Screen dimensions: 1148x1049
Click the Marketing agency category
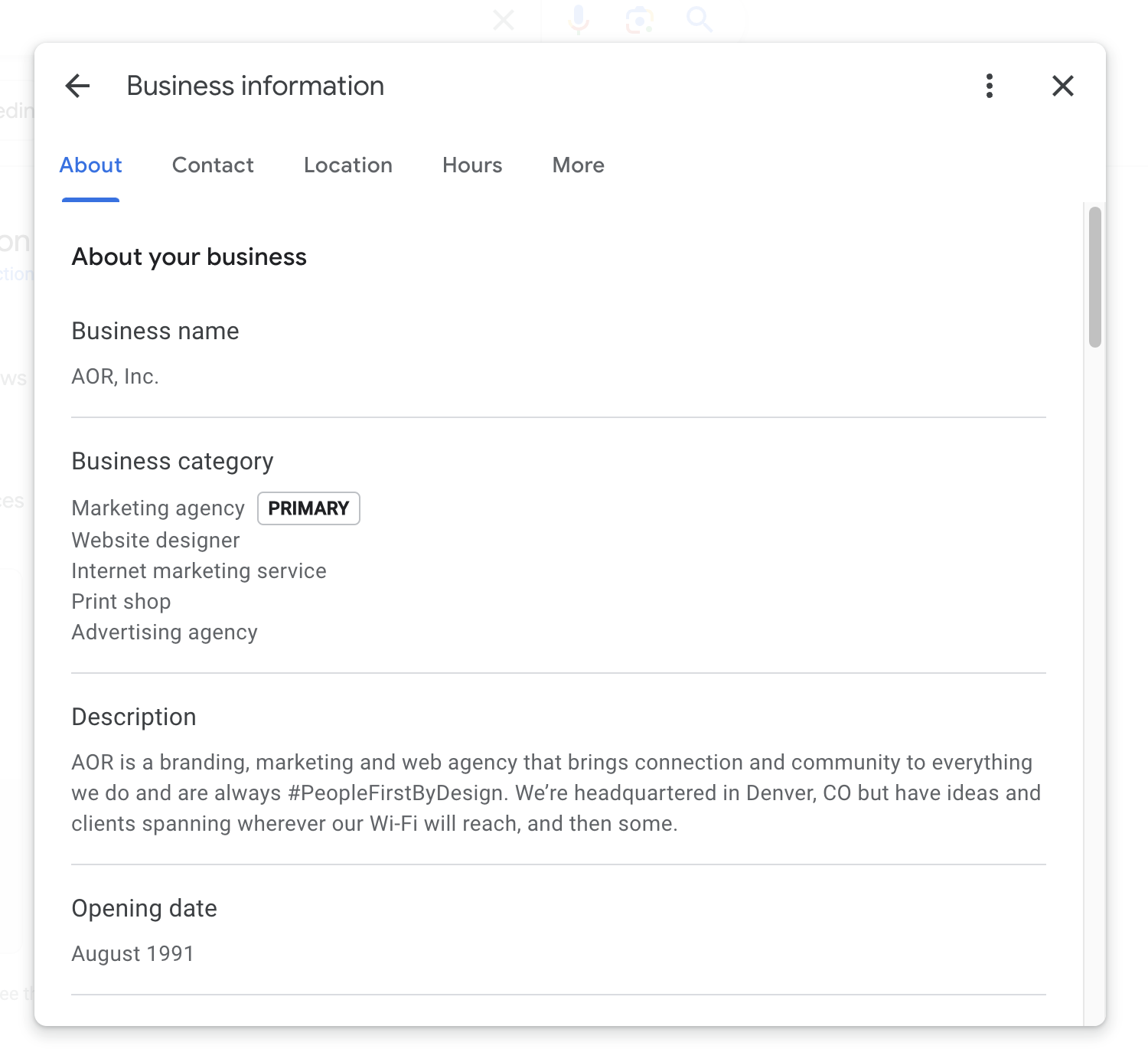[x=158, y=508]
